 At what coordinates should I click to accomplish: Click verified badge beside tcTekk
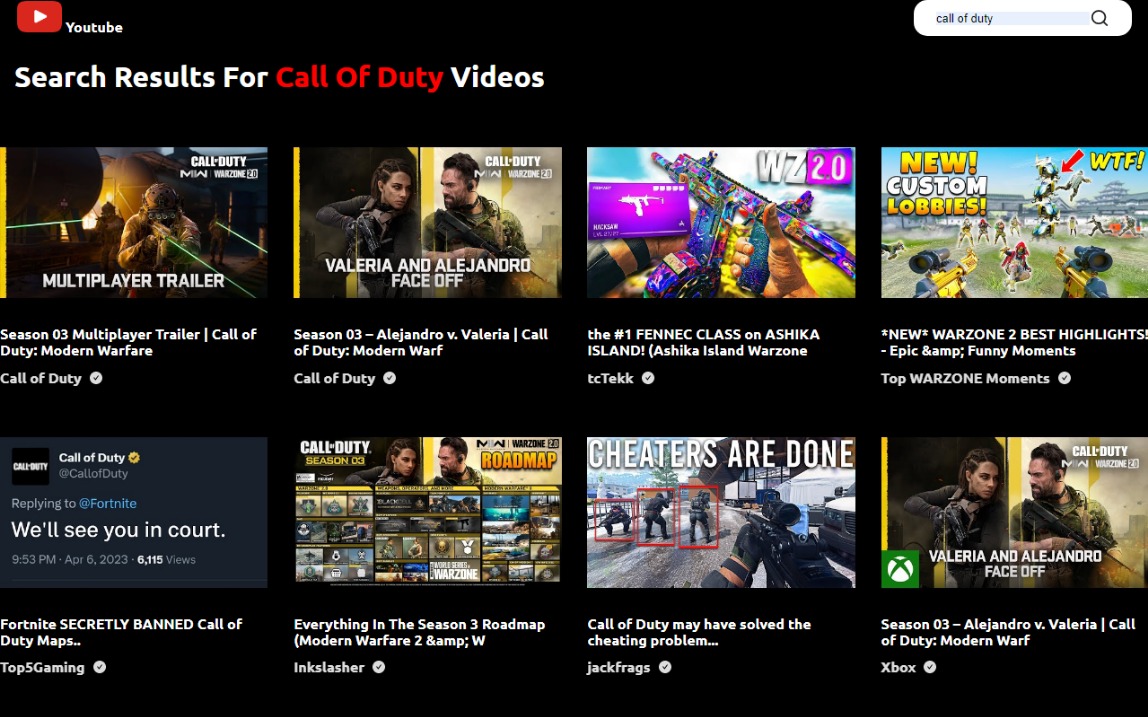[648, 378]
